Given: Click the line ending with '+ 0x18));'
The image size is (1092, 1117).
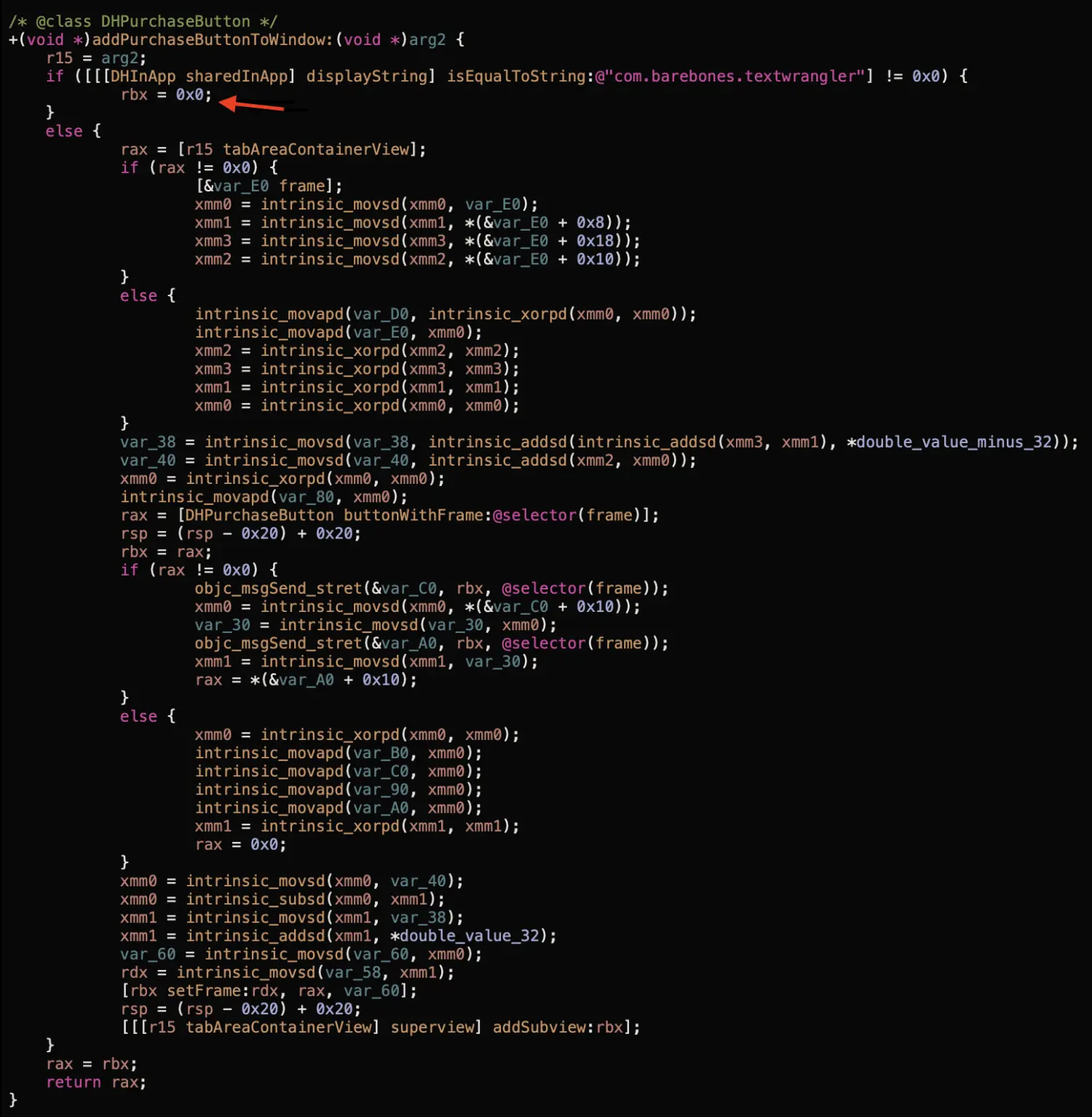Looking at the screenshot, I should click(417, 240).
